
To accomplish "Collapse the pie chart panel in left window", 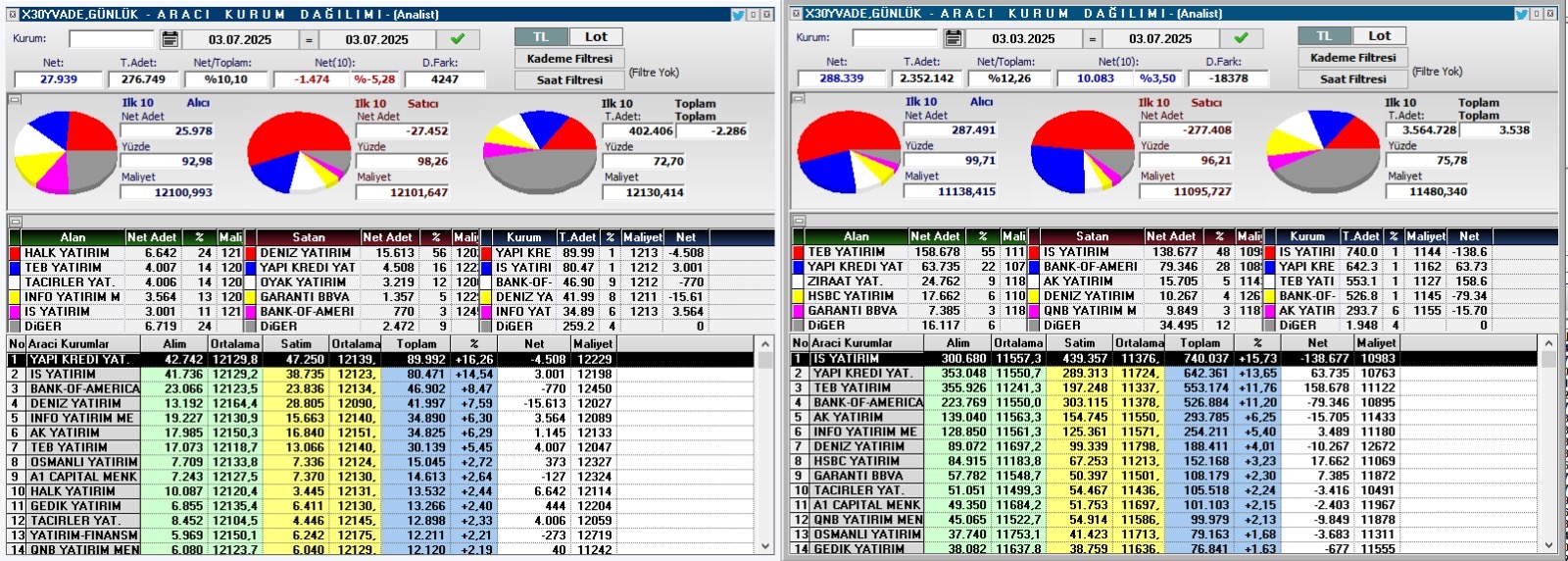I will tap(15, 99).
